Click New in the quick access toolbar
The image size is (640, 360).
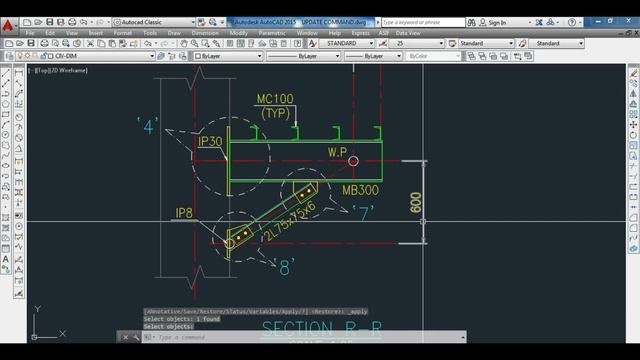[27, 22]
